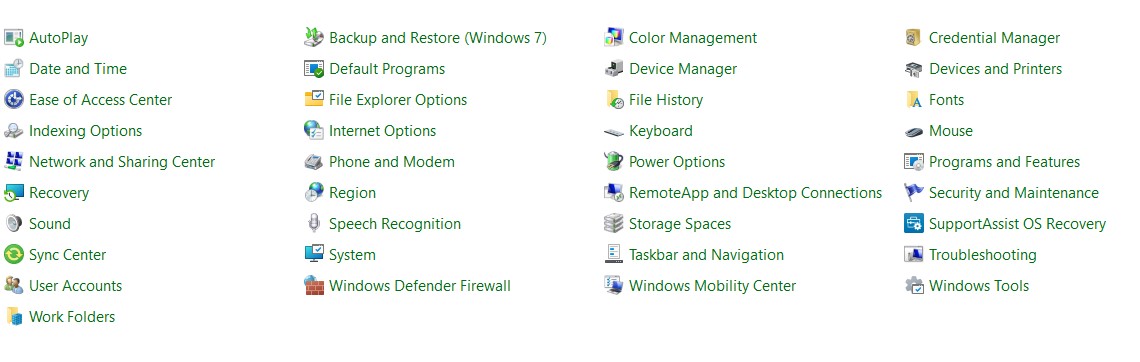
Task: Open Credential Manager link
Action: coord(994,38)
